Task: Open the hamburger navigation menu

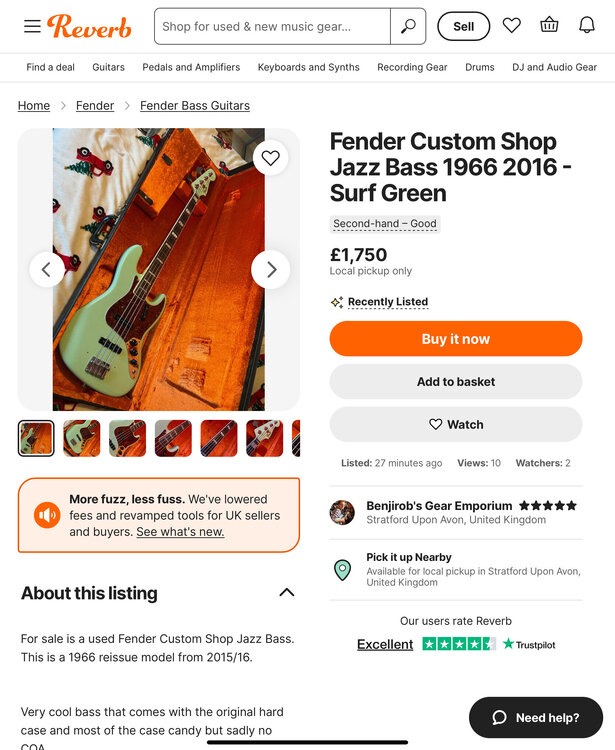Action: pyautogui.click(x=32, y=26)
